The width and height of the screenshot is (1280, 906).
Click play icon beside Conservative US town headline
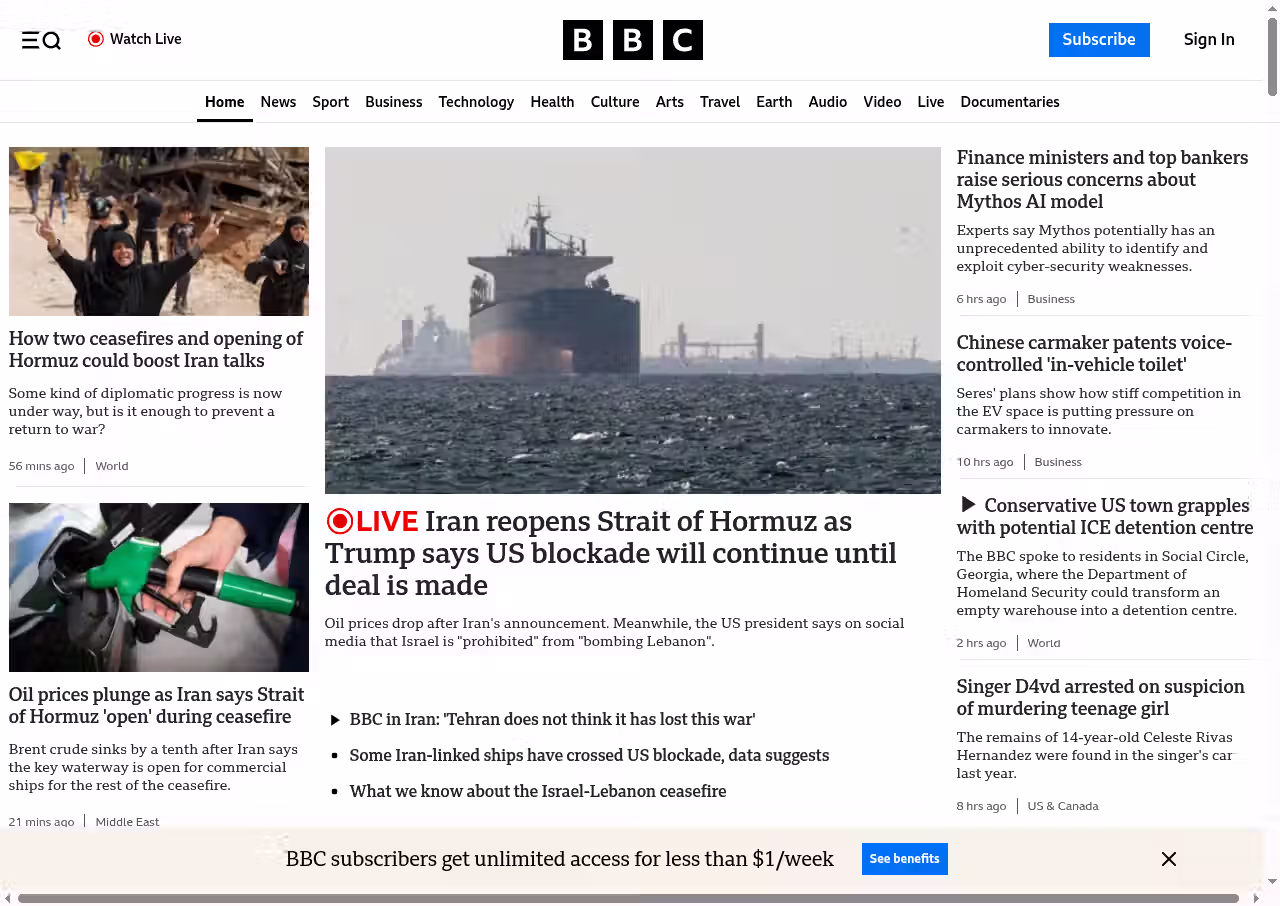968,505
